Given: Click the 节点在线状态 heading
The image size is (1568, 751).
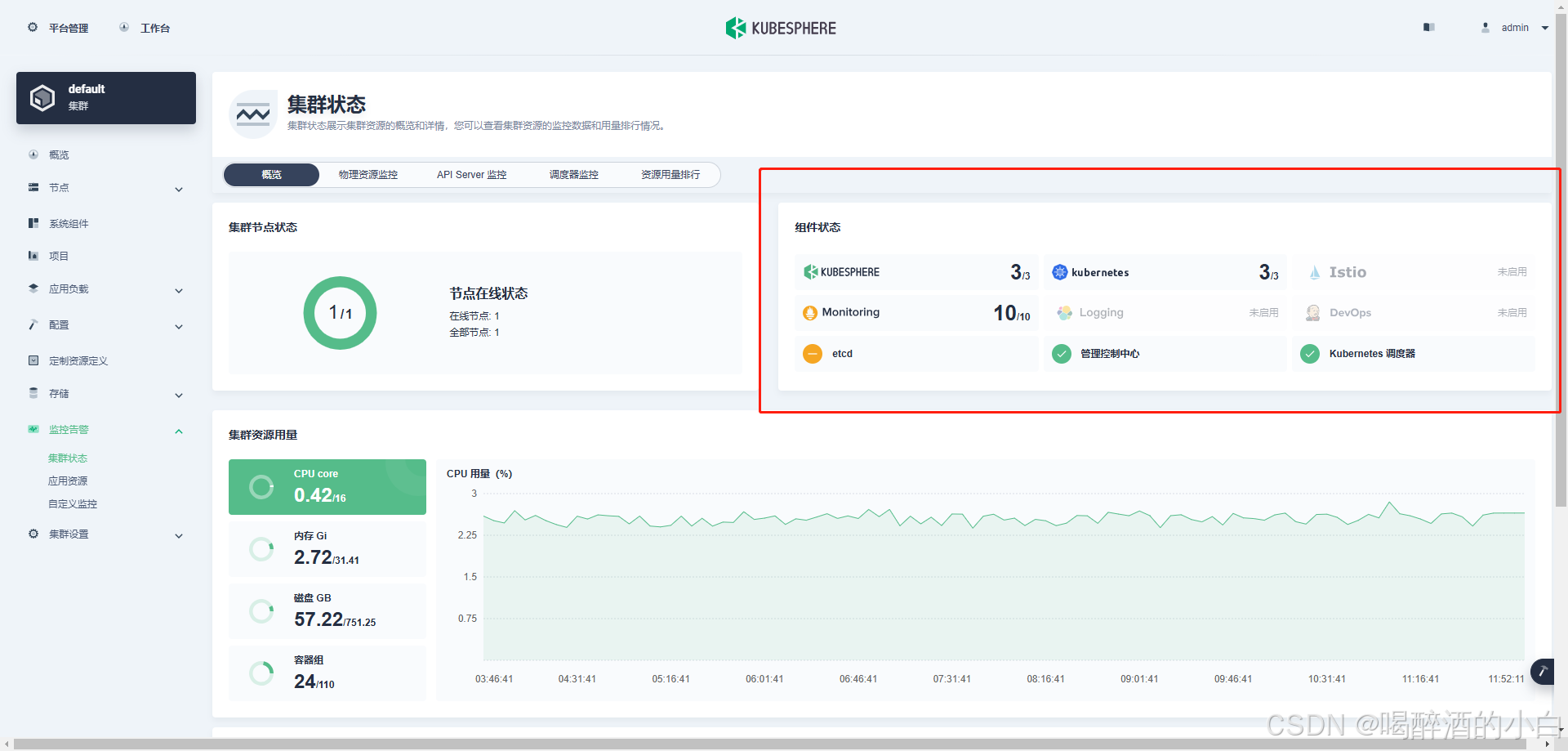Looking at the screenshot, I should click(x=488, y=293).
